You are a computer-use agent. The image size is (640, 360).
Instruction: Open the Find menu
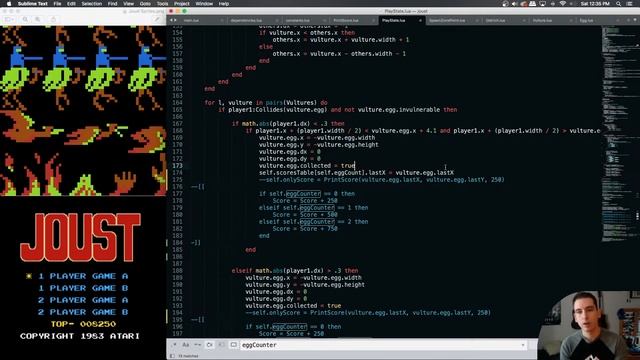pyautogui.click(x=112, y=4)
